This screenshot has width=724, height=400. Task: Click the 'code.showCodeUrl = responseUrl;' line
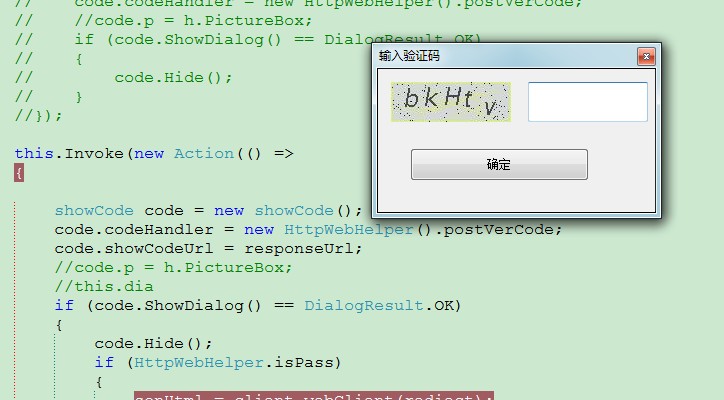coord(208,248)
